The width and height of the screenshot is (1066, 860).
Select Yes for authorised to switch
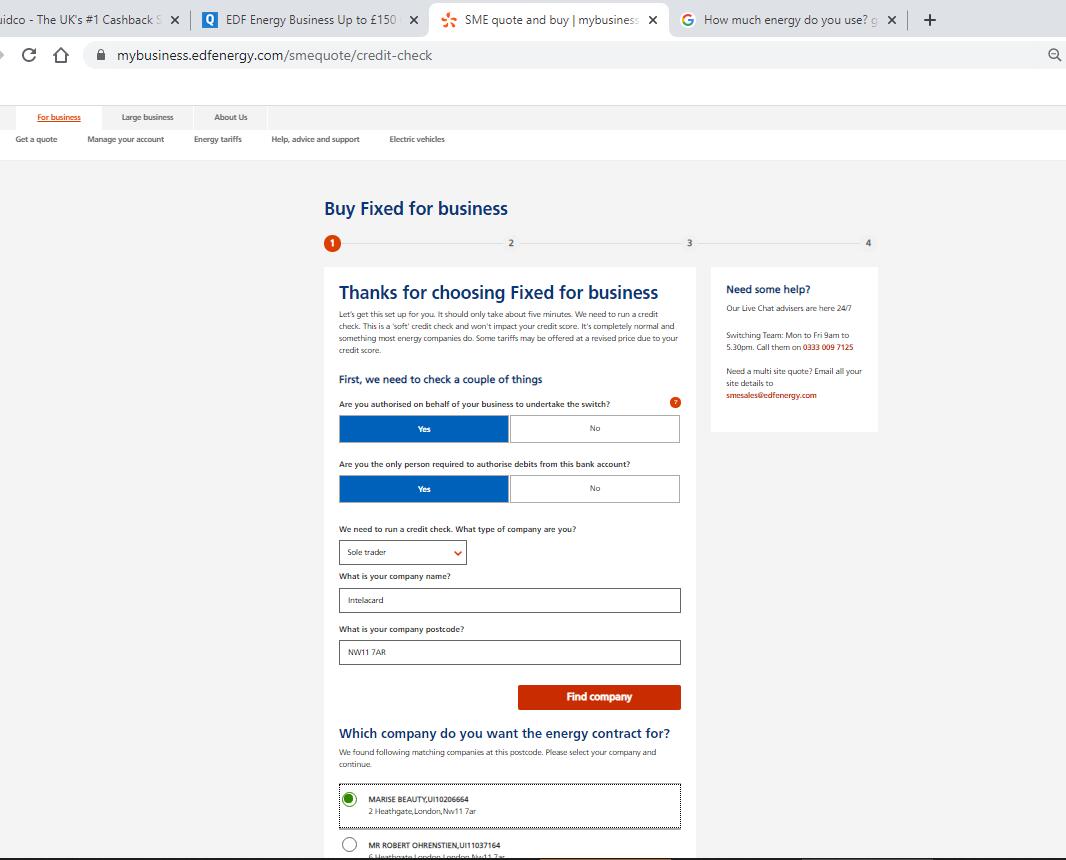pyautogui.click(x=424, y=429)
